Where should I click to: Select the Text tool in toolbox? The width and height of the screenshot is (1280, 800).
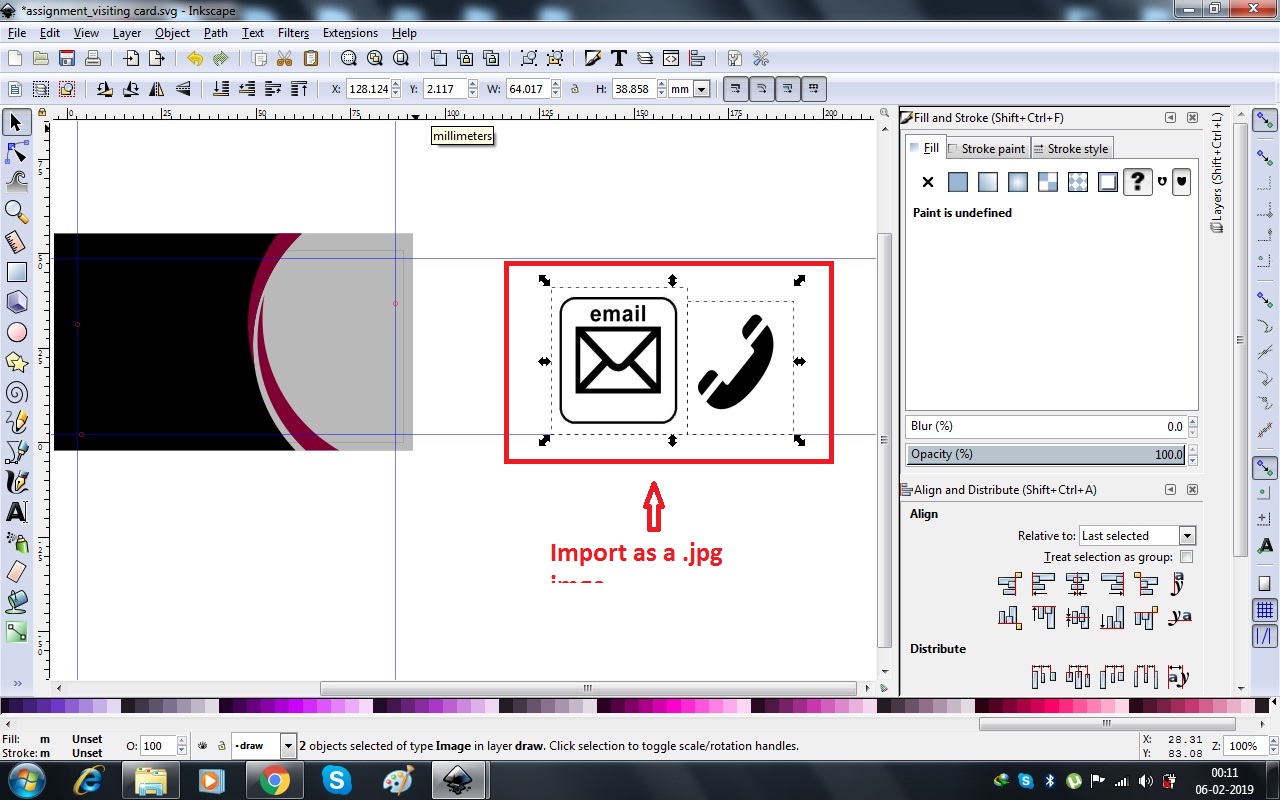tap(16, 512)
